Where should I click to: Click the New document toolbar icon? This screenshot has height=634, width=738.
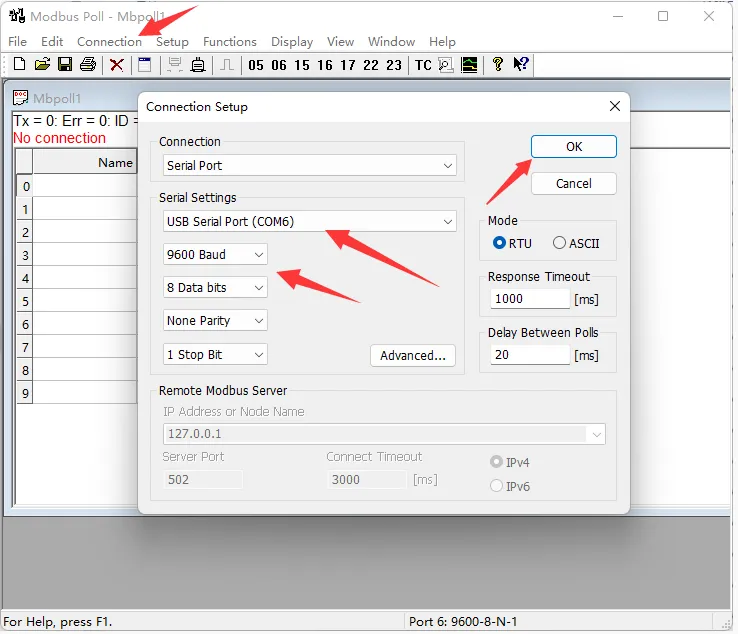[19, 65]
